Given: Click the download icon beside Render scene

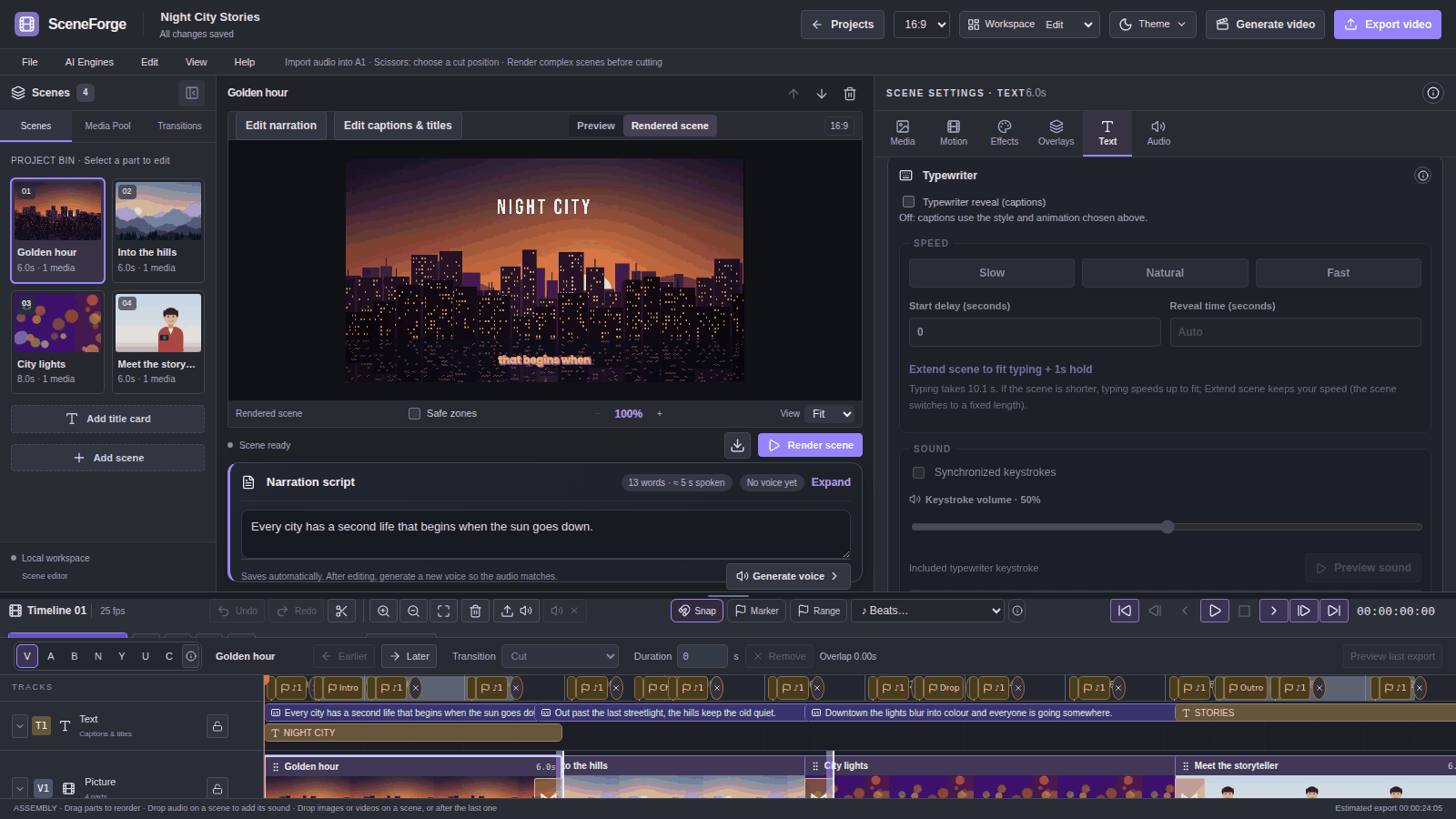Looking at the screenshot, I should click(x=738, y=445).
